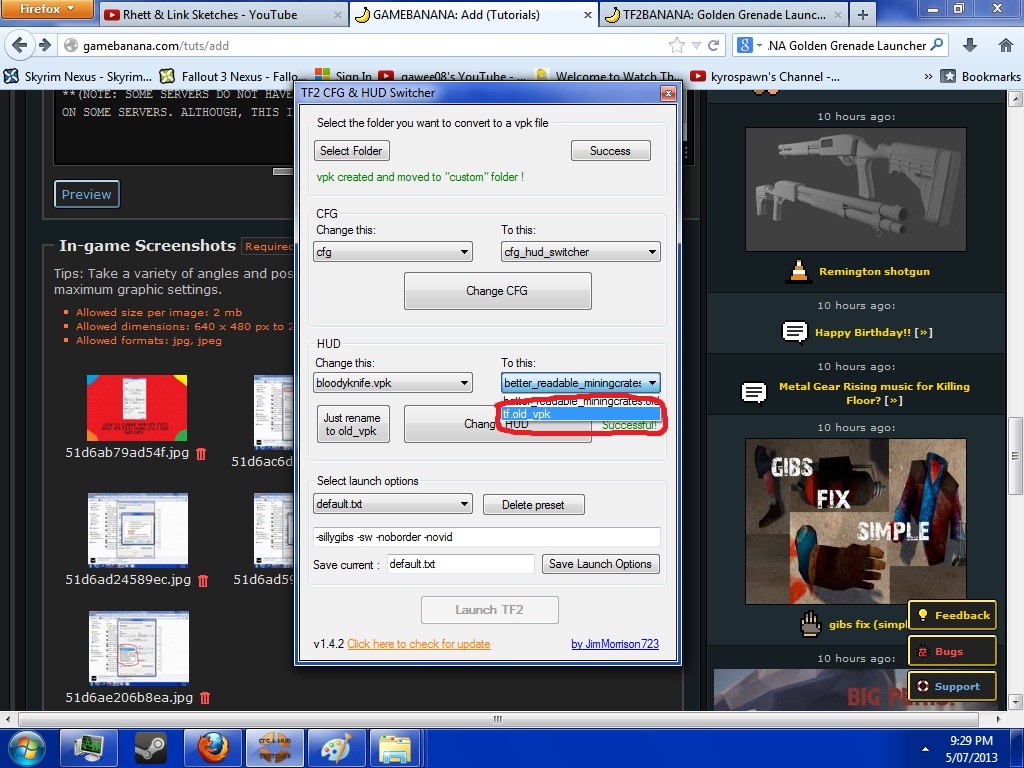
Task: Open 'Click here to check for update' link
Action: pyautogui.click(x=419, y=644)
